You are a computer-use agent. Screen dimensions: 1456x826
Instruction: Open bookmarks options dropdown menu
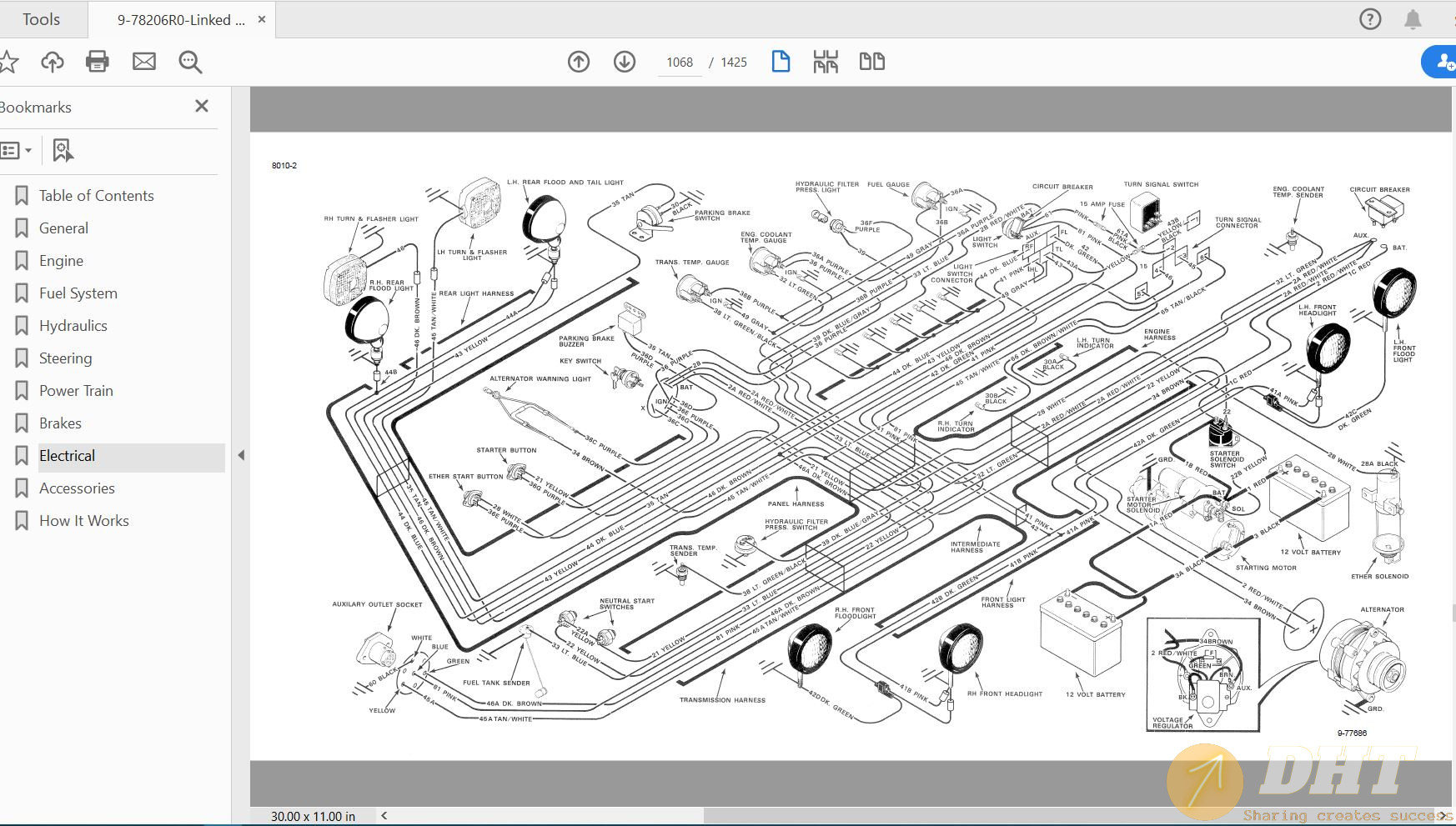17,151
